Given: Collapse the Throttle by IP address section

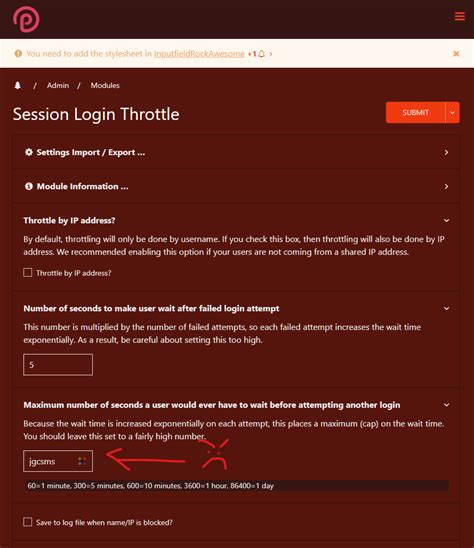Looking at the screenshot, I should [x=446, y=221].
